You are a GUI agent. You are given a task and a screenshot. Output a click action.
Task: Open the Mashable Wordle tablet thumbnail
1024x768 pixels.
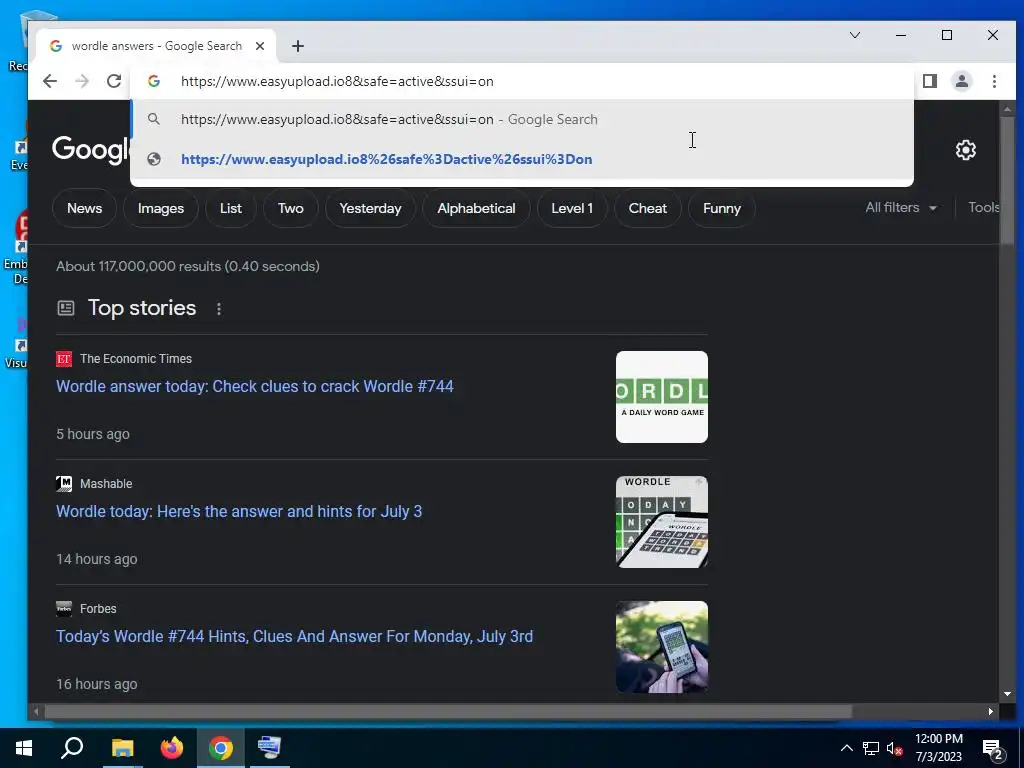[662, 522]
